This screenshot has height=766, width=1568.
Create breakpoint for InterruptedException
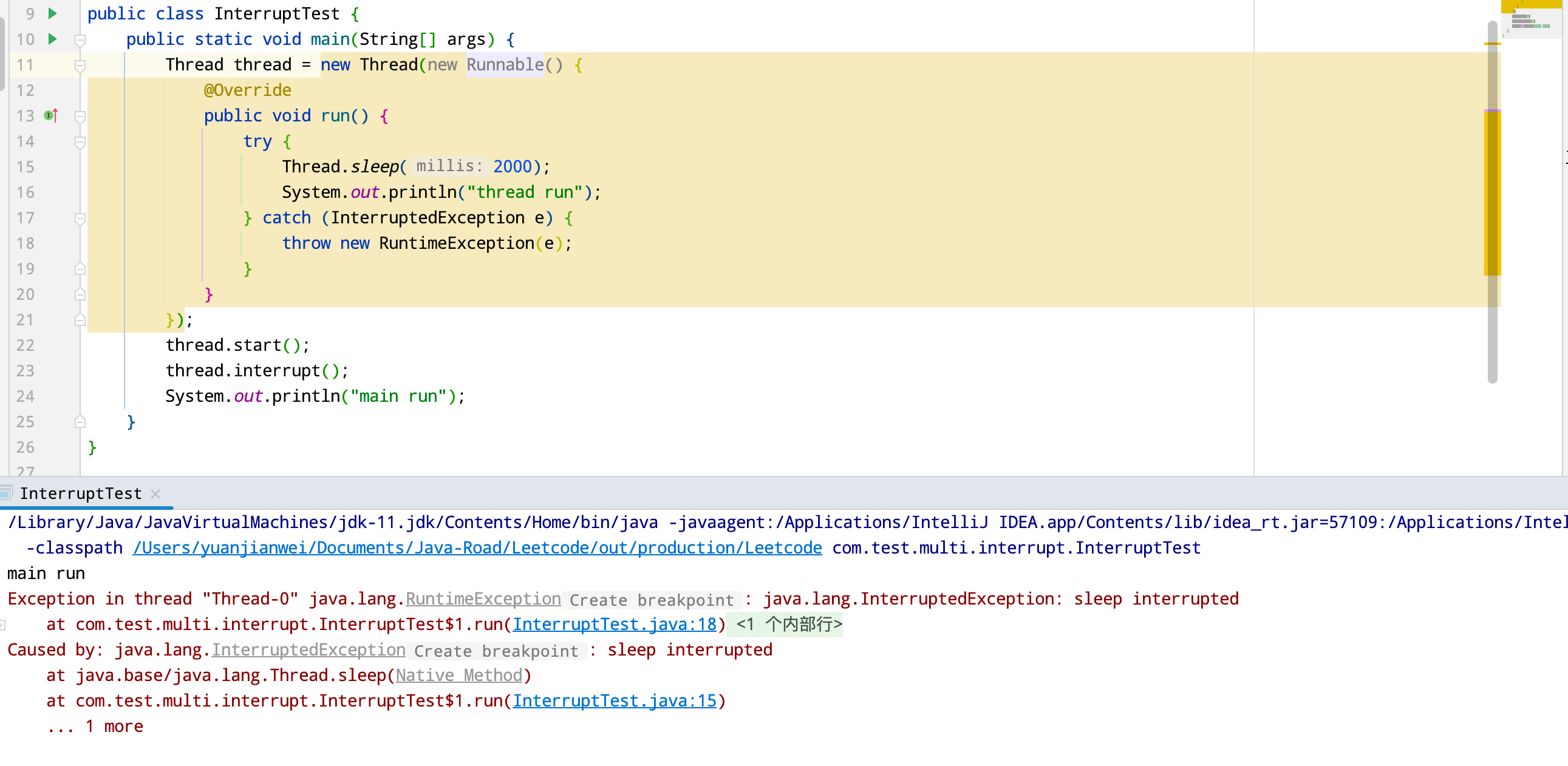point(496,652)
